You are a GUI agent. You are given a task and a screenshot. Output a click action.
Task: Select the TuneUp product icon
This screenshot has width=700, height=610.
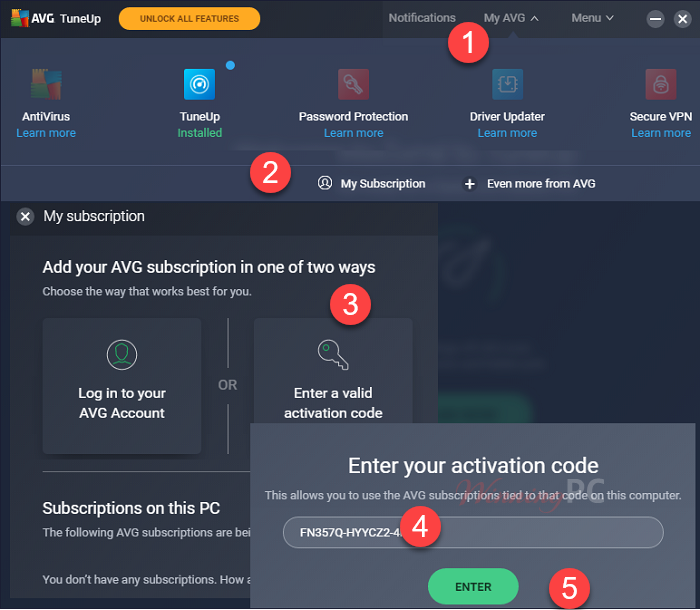pyautogui.click(x=200, y=84)
